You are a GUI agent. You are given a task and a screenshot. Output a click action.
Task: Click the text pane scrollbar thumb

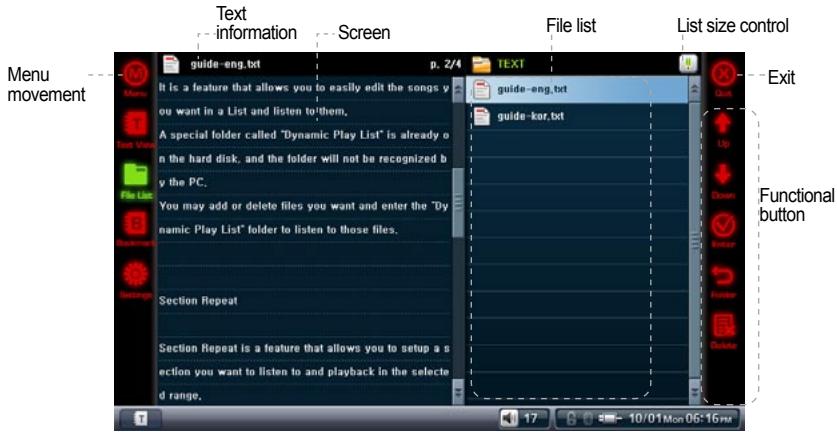point(458,203)
